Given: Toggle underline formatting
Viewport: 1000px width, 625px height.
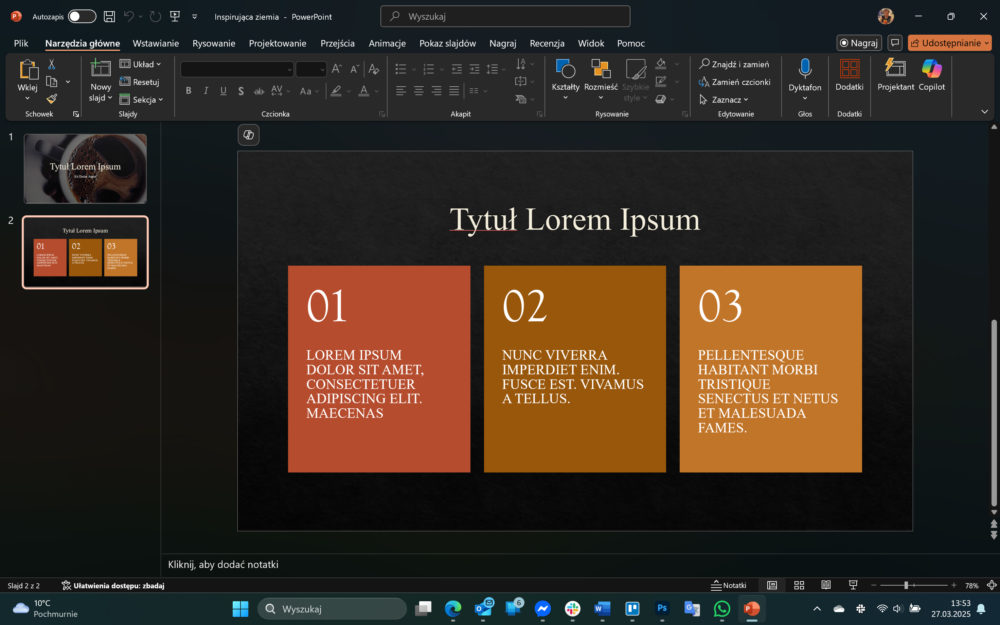Looking at the screenshot, I should point(223,91).
